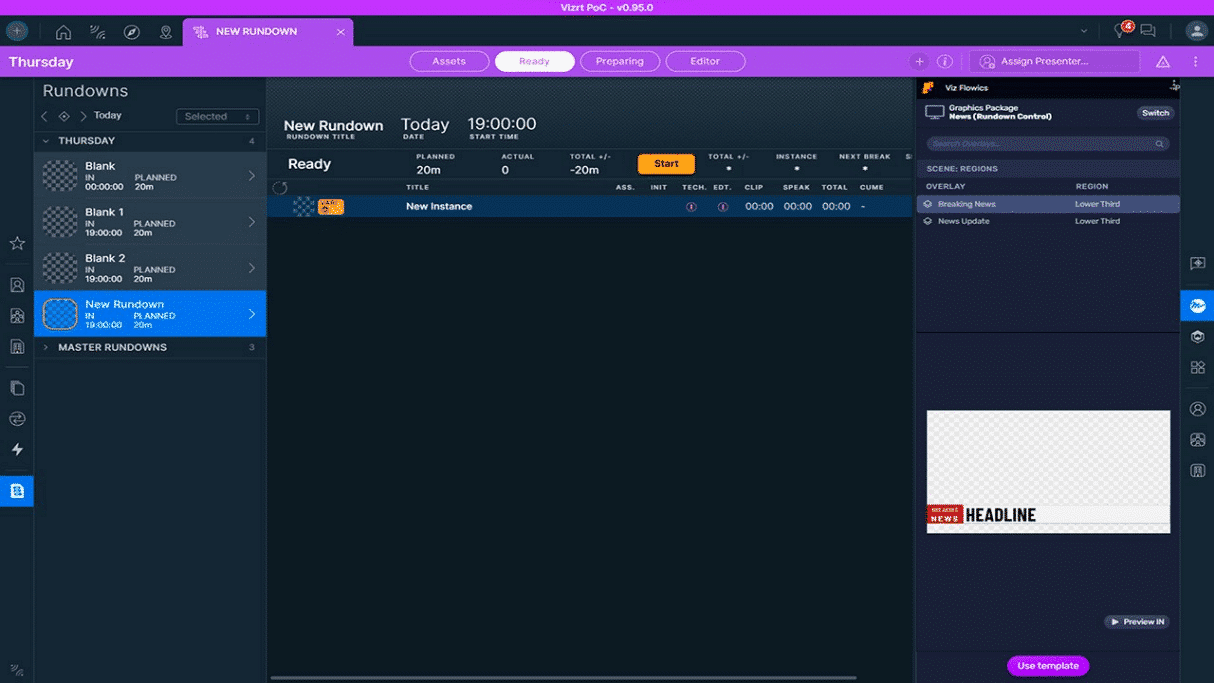1214x683 pixels.
Task: Select the lightning quick-actions icon in left sidebar
Action: click(16, 450)
